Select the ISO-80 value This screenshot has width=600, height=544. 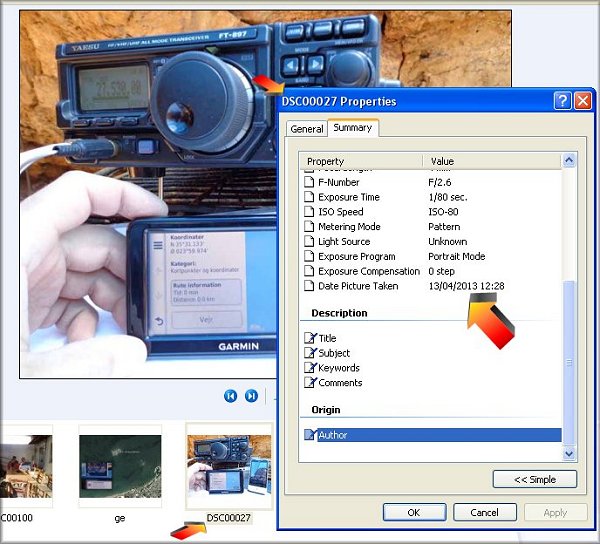[x=443, y=212]
